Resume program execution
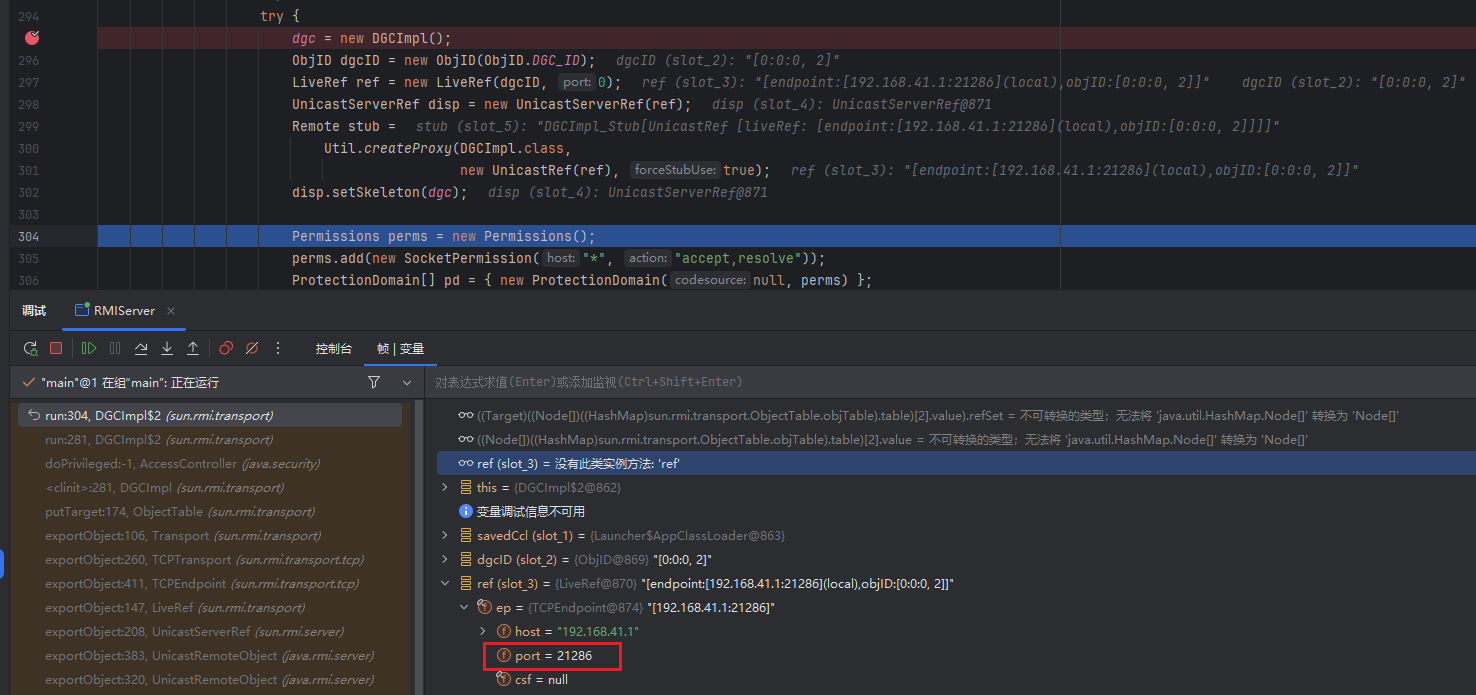Image resolution: width=1476 pixels, height=695 pixels. point(89,348)
